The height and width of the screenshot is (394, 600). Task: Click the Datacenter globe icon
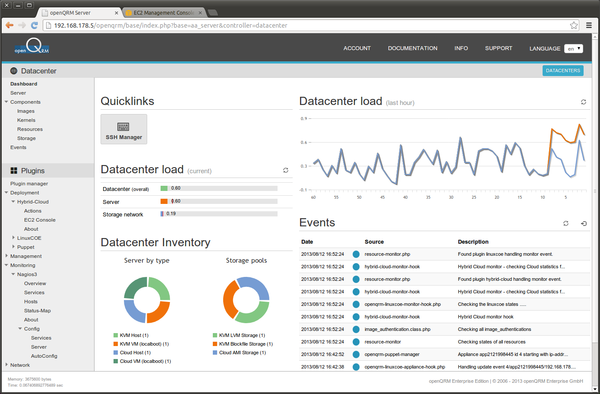(x=14, y=71)
